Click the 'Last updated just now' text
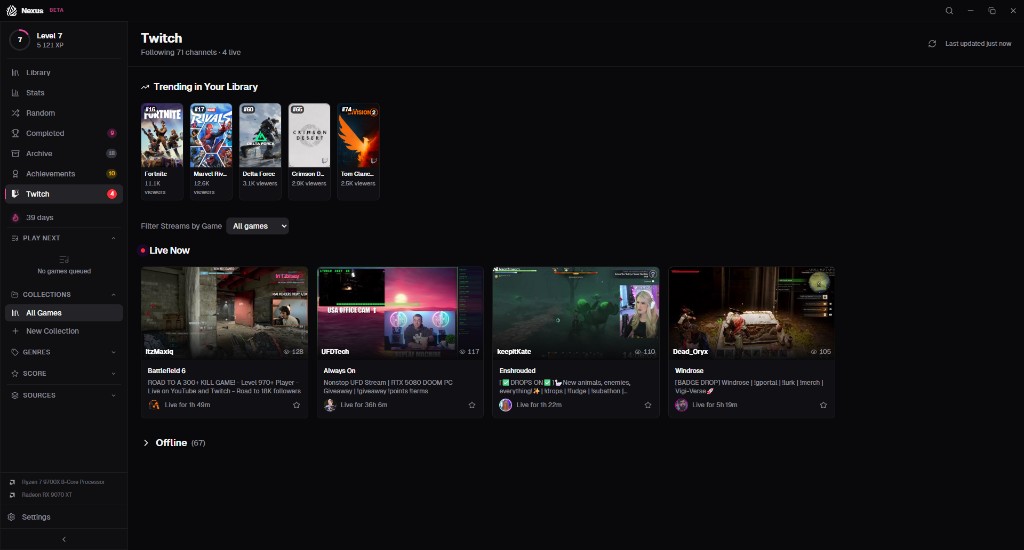This screenshot has width=1024, height=550. [x=978, y=44]
